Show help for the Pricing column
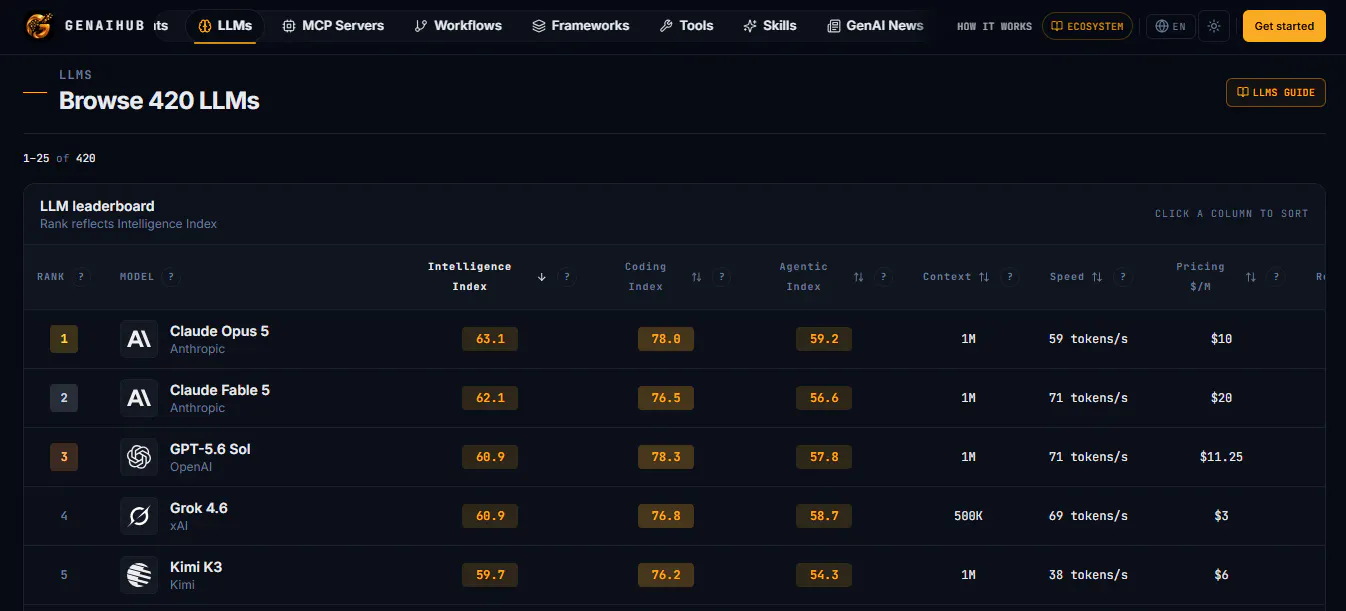This screenshot has width=1346, height=611. click(1276, 277)
